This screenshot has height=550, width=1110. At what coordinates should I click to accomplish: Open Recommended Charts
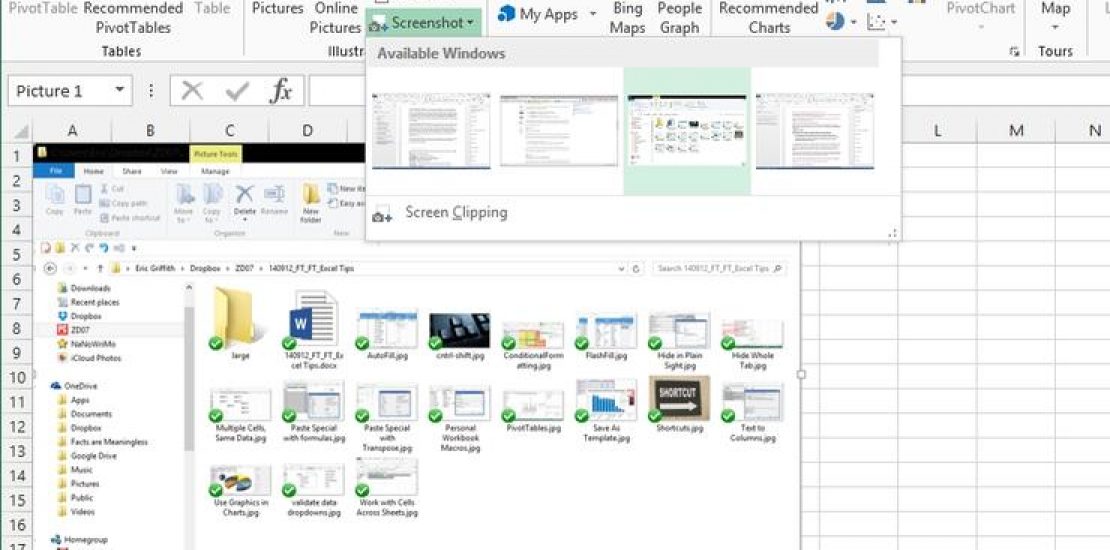[x=769, y=18]
